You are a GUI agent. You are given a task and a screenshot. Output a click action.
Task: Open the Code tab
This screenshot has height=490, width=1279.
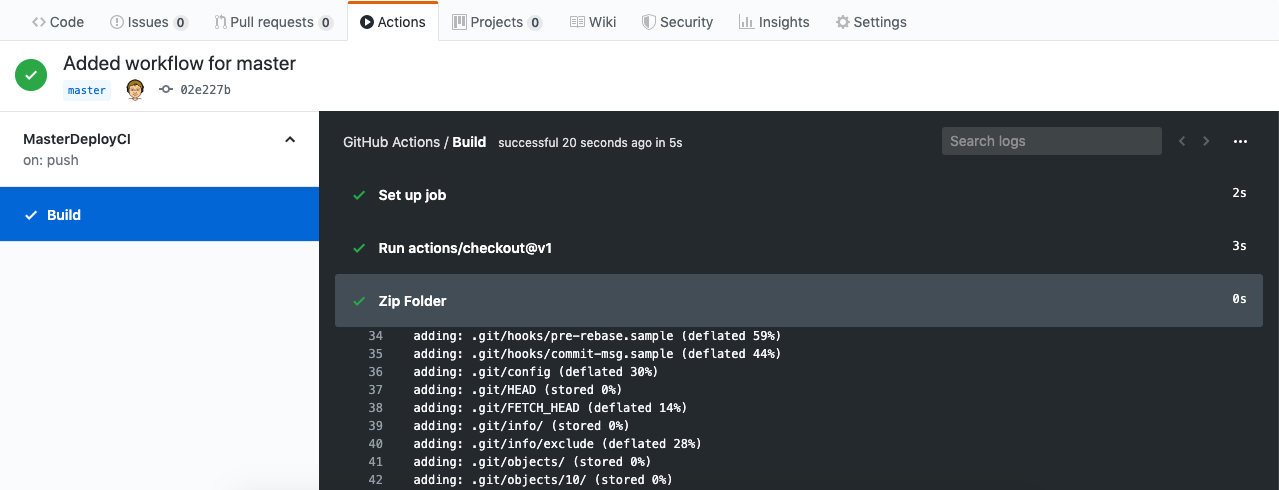click(58, 22)
